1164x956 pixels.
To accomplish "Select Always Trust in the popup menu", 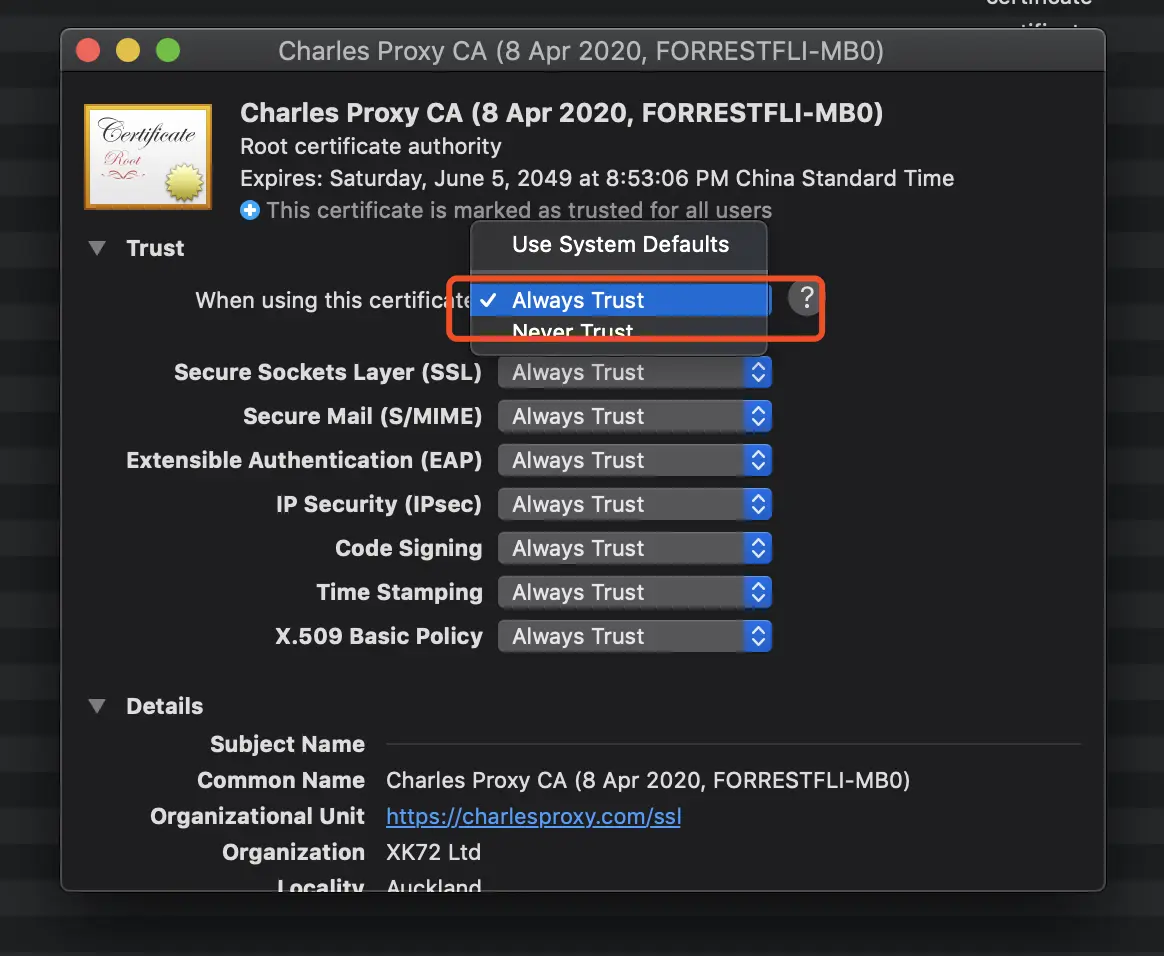I will point(618,300).
